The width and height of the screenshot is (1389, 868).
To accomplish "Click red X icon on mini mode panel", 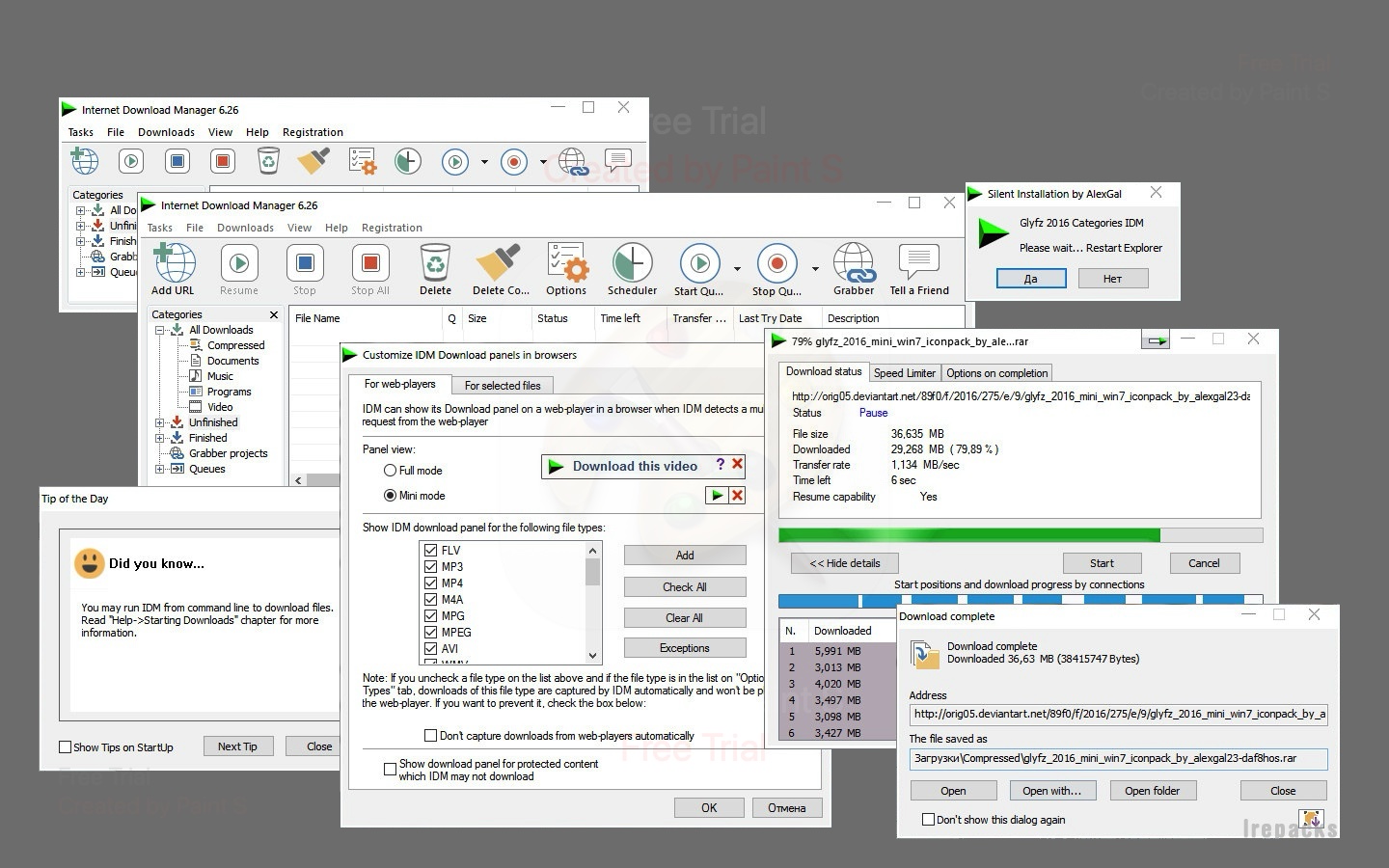I will [737, 495].
